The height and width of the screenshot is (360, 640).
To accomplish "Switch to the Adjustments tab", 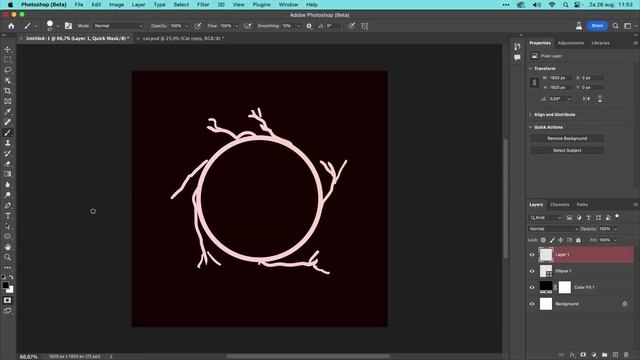I will click(x=571, y=43).
